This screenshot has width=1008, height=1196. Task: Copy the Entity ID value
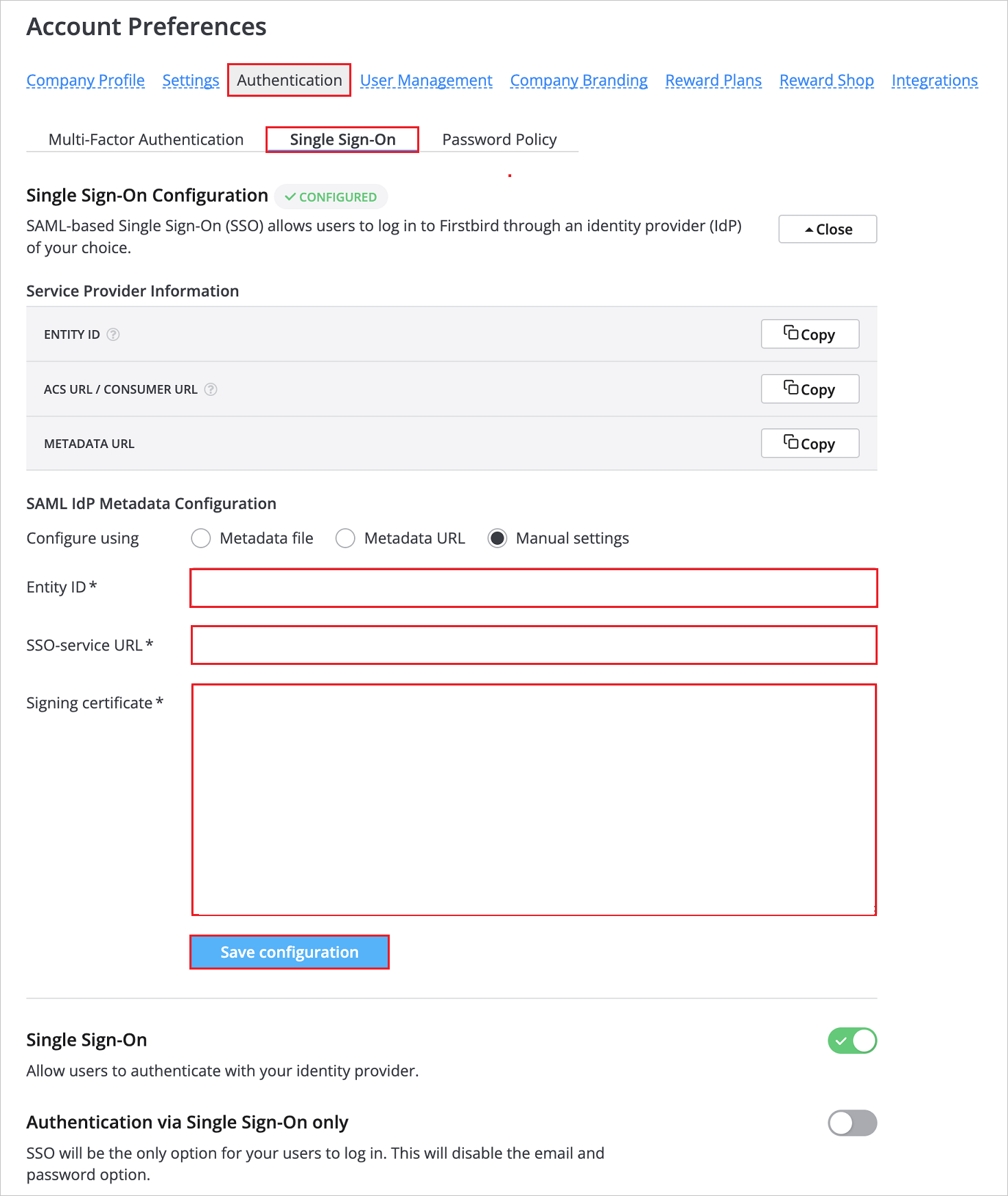click(x=810, y=334)
